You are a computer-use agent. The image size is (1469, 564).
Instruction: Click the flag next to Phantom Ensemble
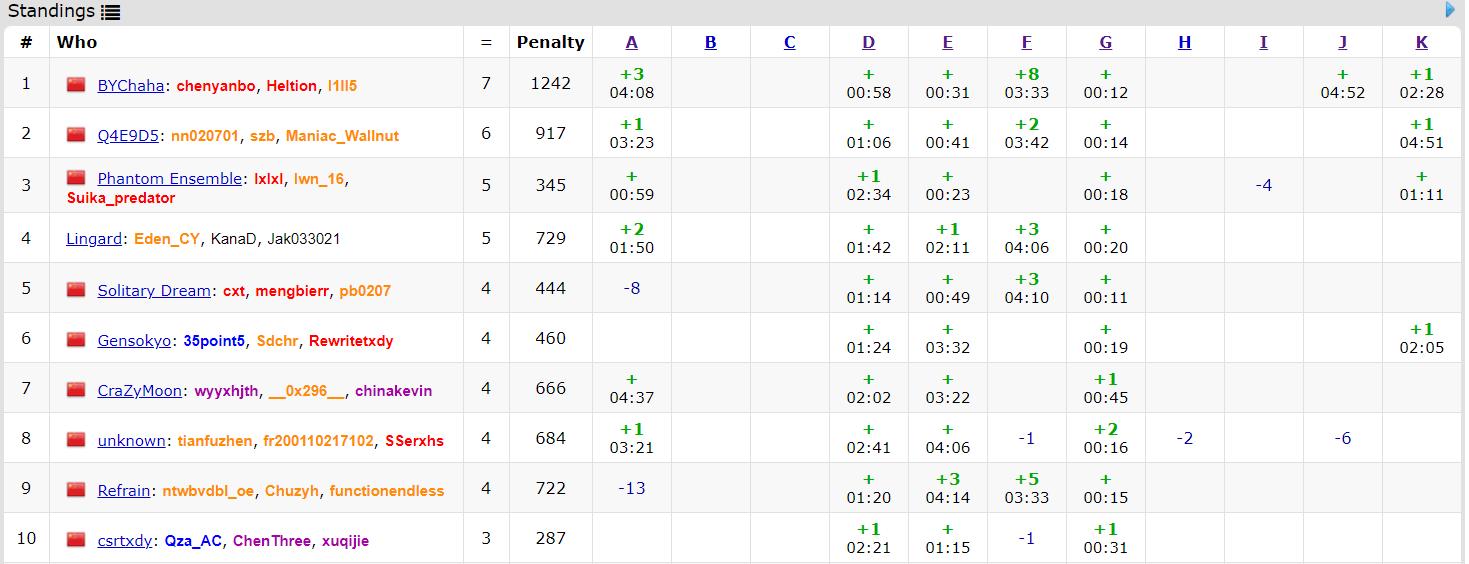tap(76, 178)
